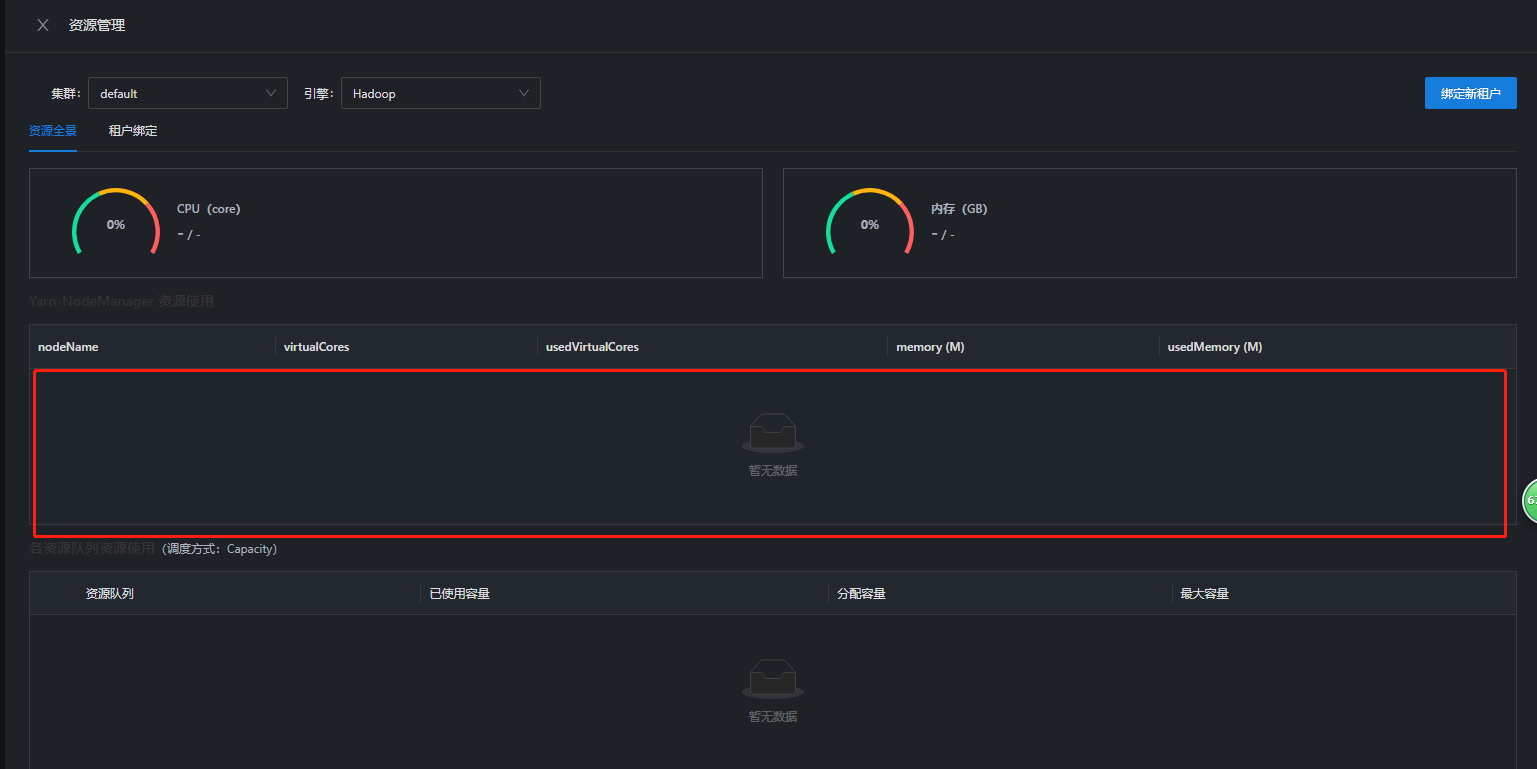Image resolution: width=1537 pixels, height=769 pixels.
Task: Click the Yarn-NodeManager 资源使用 heading
Action: (x=121, y=301)
